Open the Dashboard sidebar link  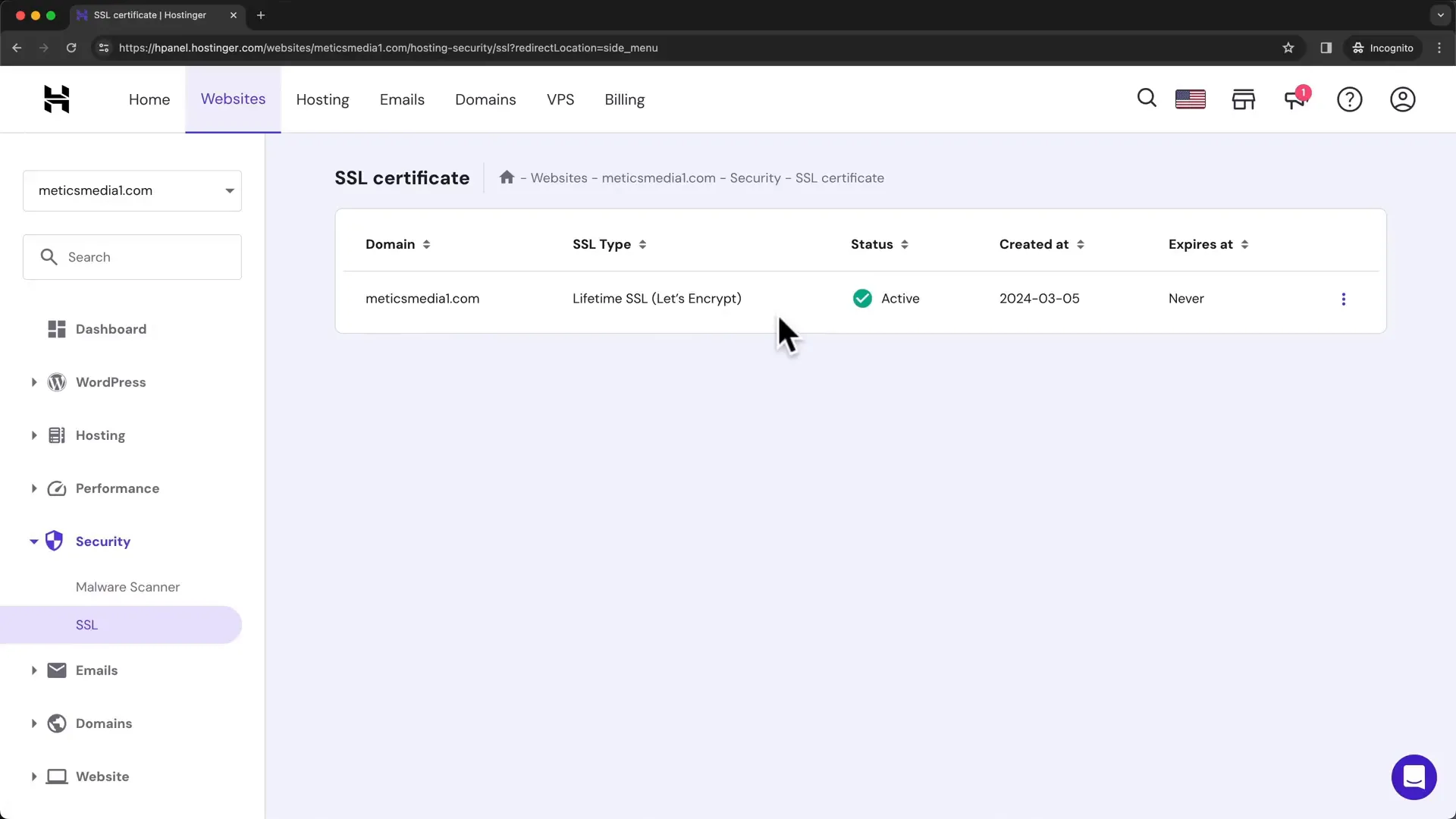click(111, 329)
